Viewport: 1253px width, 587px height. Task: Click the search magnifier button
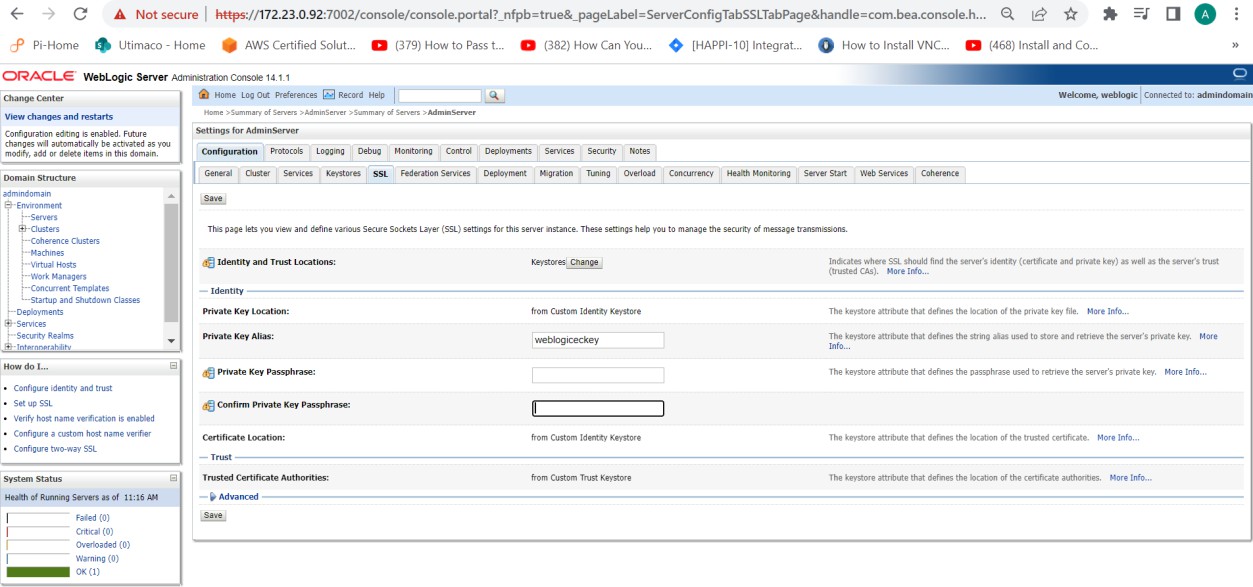click(x=494, y=95)
